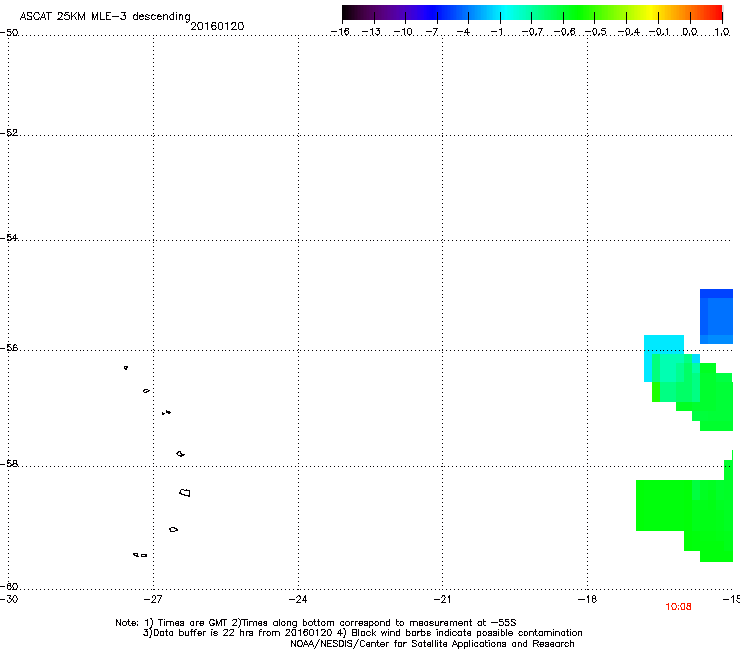Click the longitude label -24
The width and height of the screenshot is (740, 650).
[298, 599]
